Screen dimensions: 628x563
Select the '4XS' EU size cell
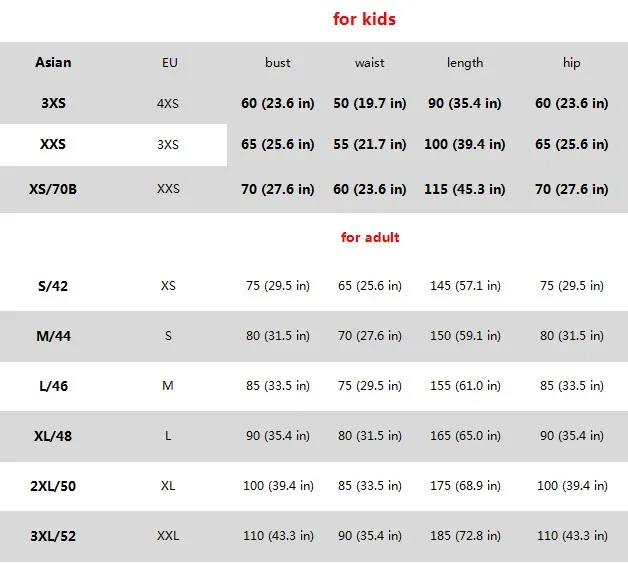pos(168,103)
